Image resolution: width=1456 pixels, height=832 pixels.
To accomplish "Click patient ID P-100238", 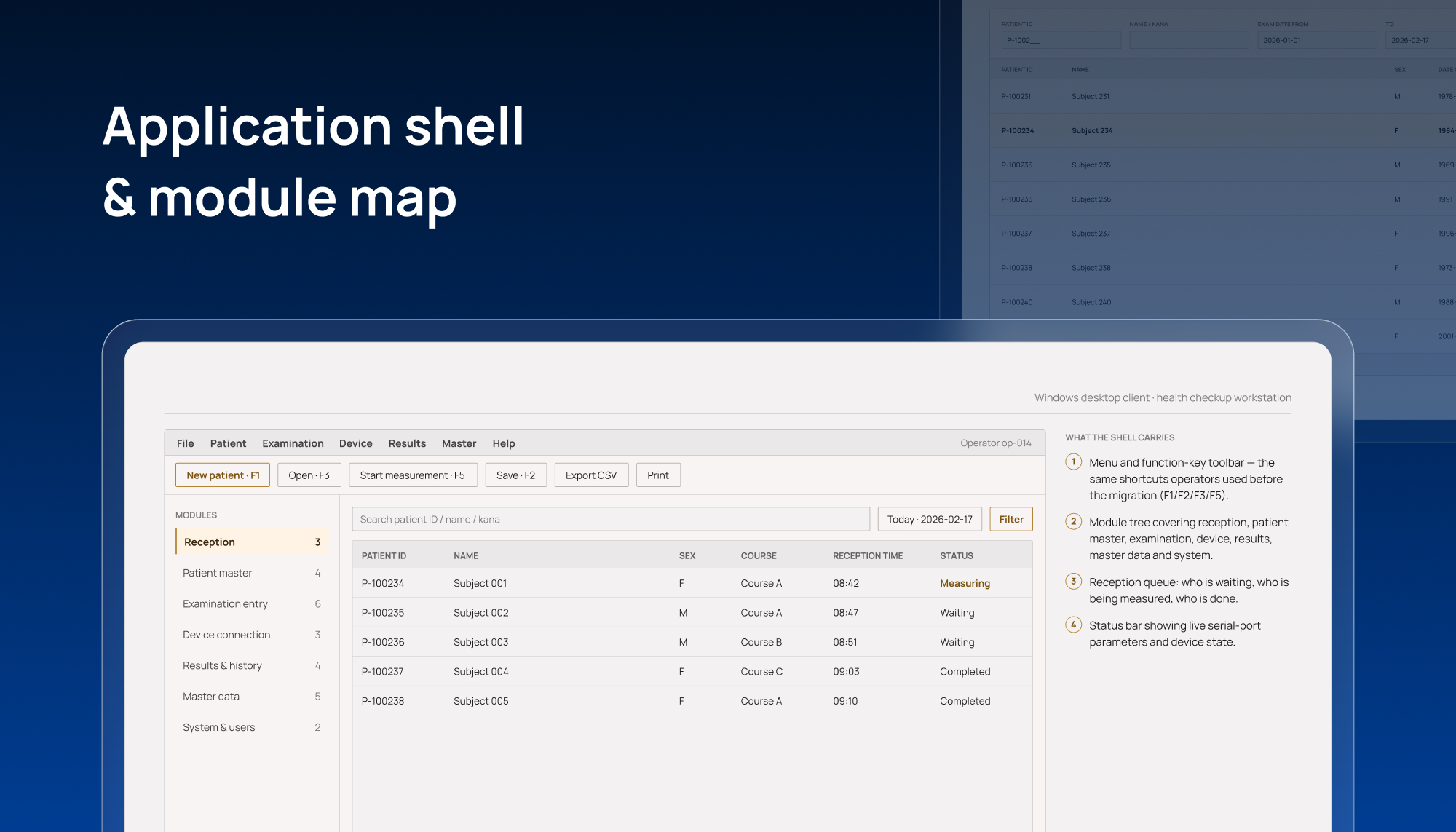I will pyautogui.click(x=383, y=701).
